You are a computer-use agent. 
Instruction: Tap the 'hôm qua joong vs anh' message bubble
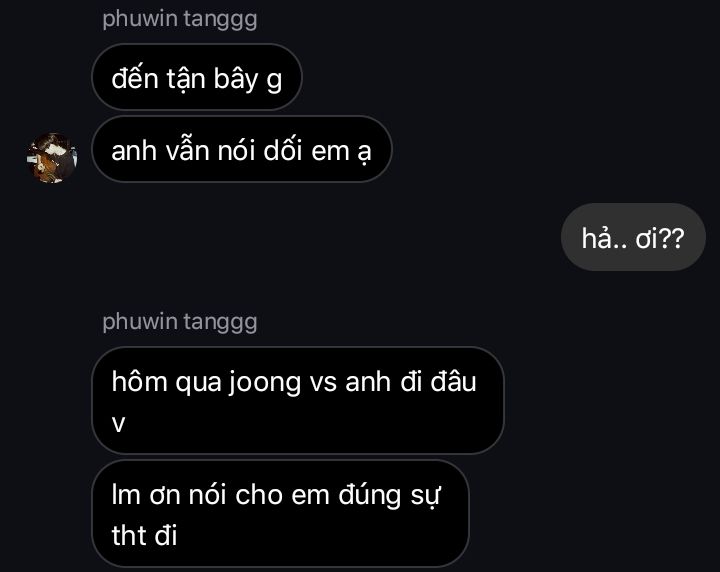tap(298, 401)
